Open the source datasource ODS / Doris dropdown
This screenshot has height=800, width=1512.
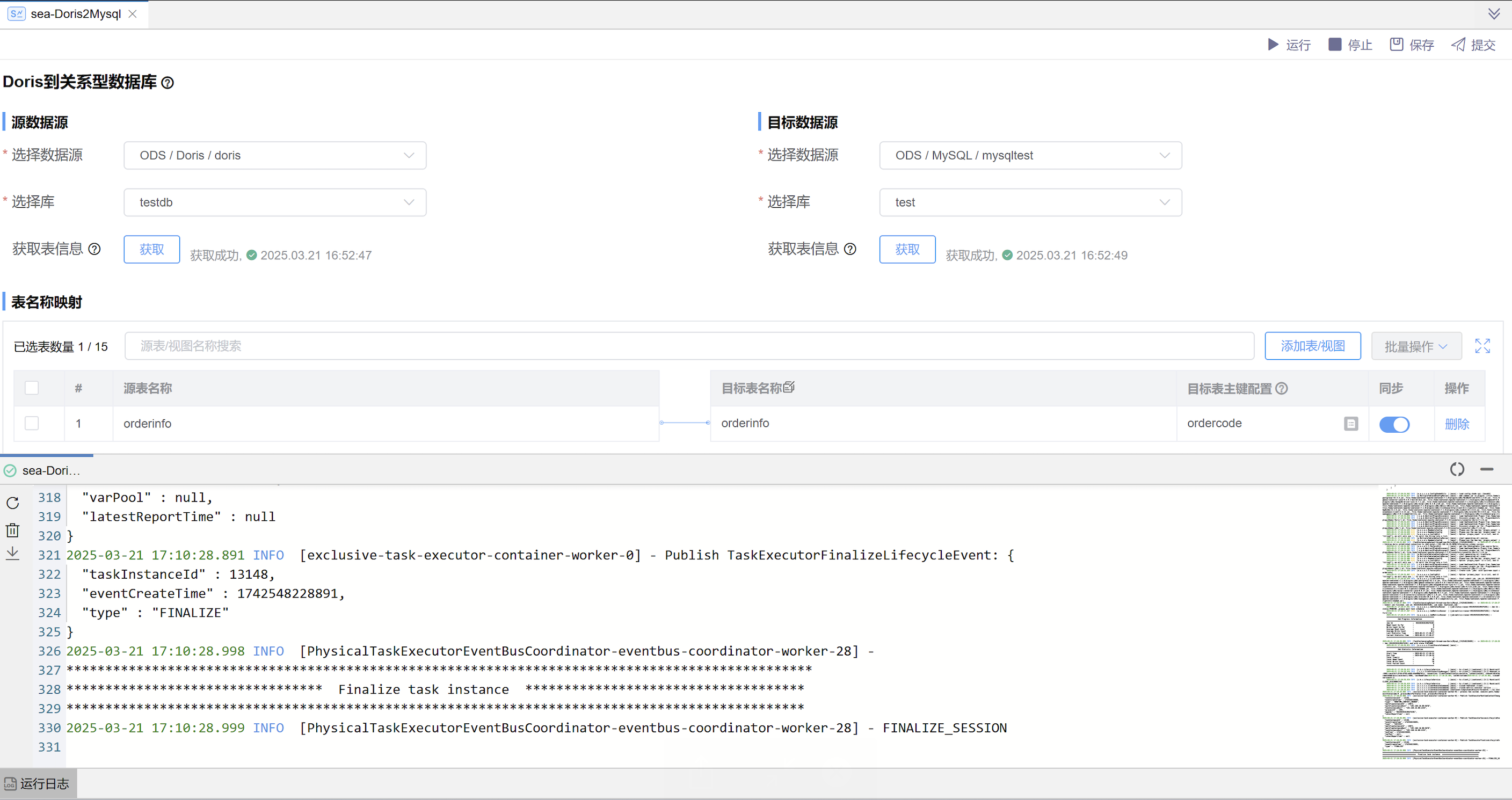point(275,156)
